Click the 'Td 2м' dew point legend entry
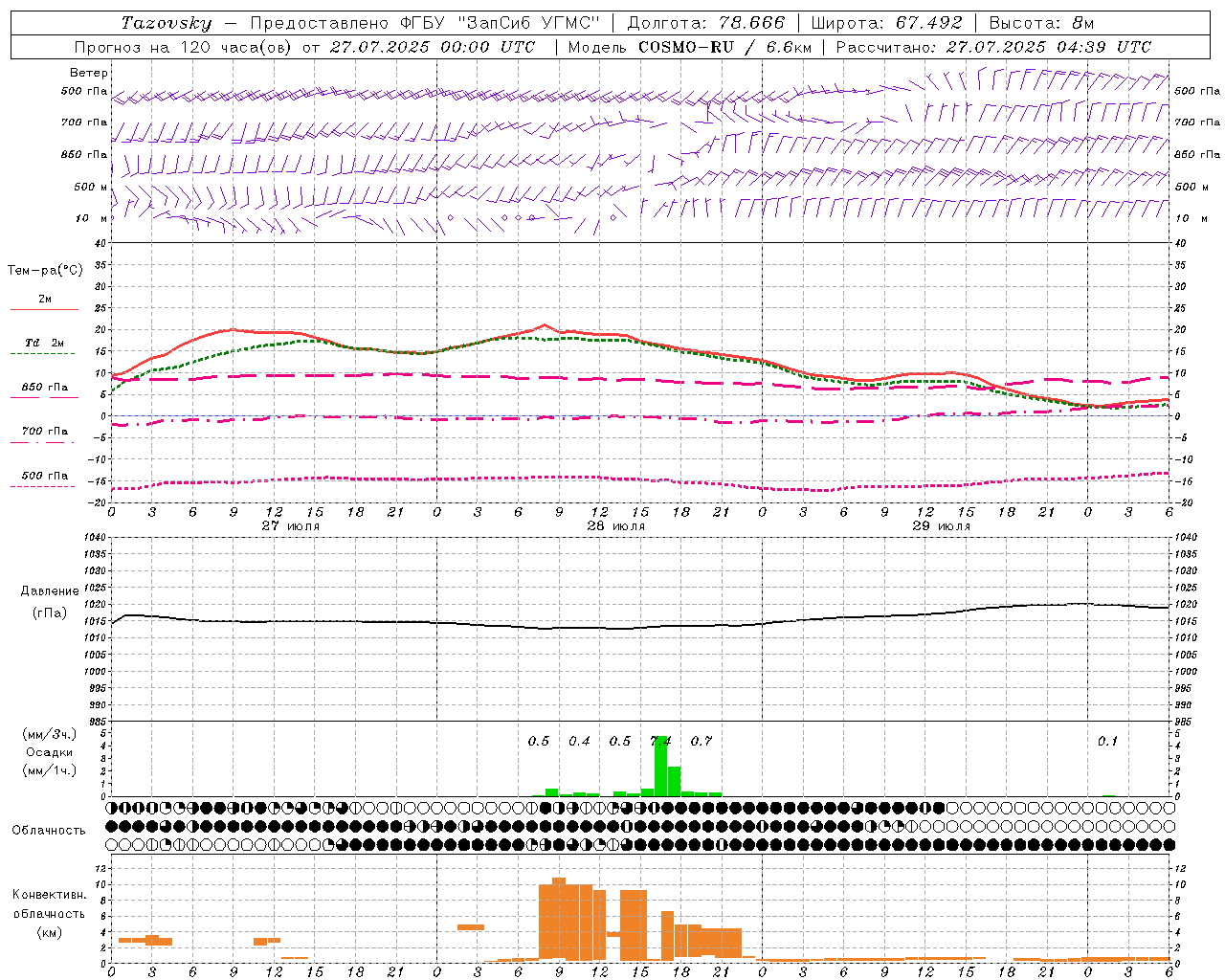This screenshot has height=980, width=1225. pyautogui.click(x=44, y=343)
